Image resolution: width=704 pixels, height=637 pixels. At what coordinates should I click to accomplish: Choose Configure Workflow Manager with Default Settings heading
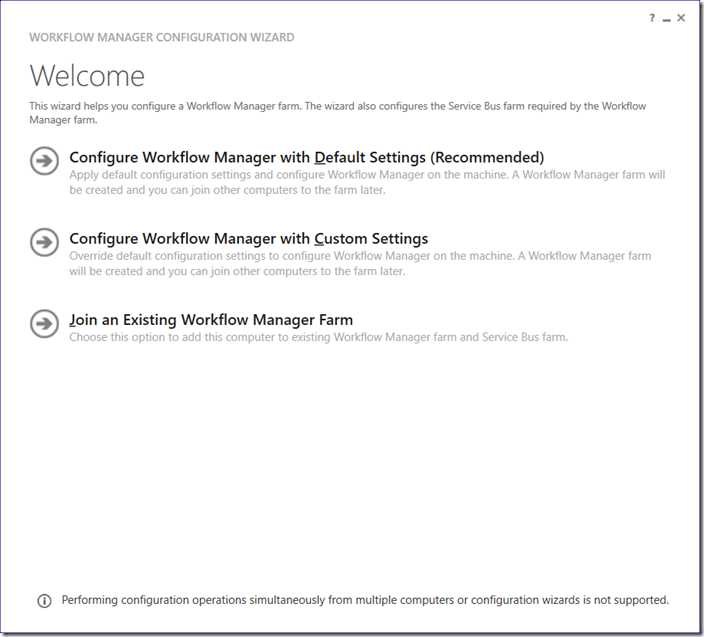pos(307,158)
